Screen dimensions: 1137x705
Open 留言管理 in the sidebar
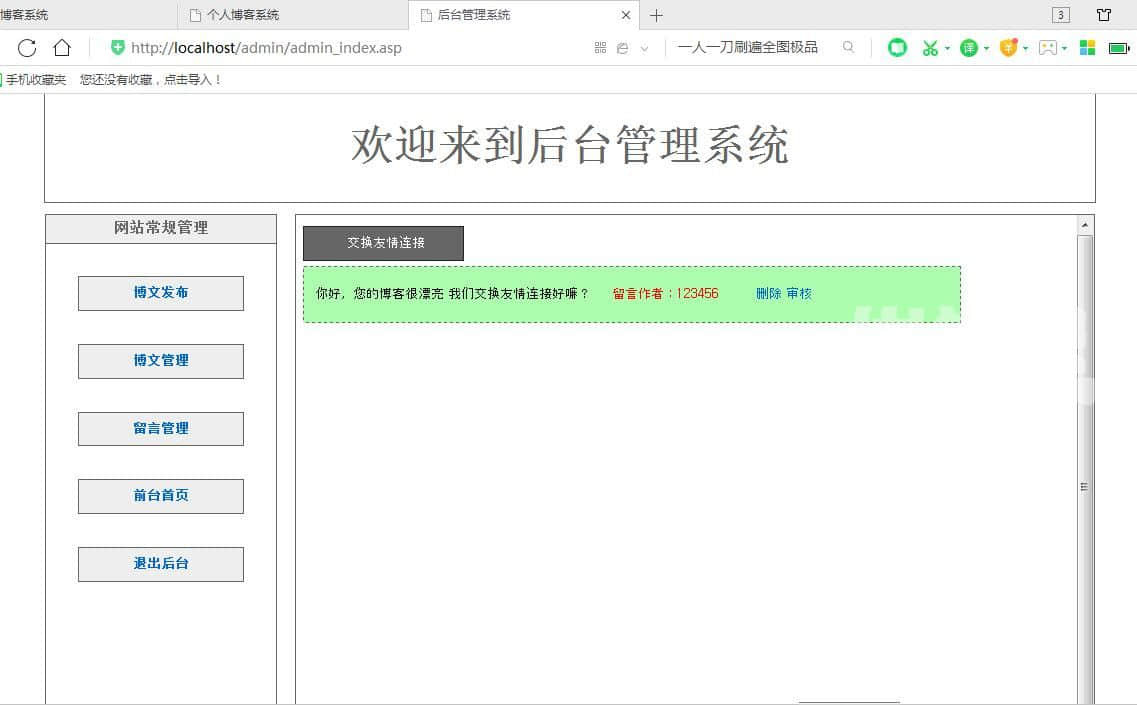click(161, 428)
